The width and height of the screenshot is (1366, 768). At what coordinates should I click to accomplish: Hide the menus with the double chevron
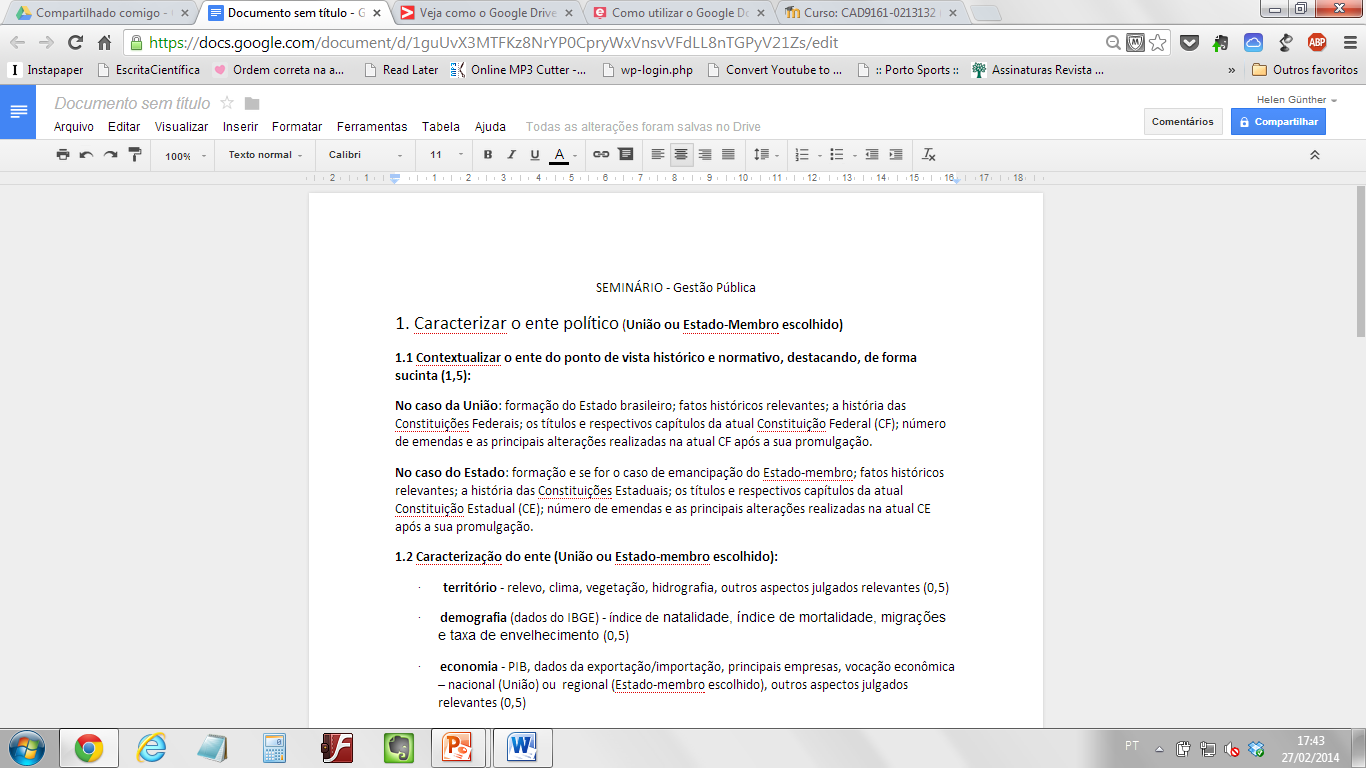pos(1315,155)
